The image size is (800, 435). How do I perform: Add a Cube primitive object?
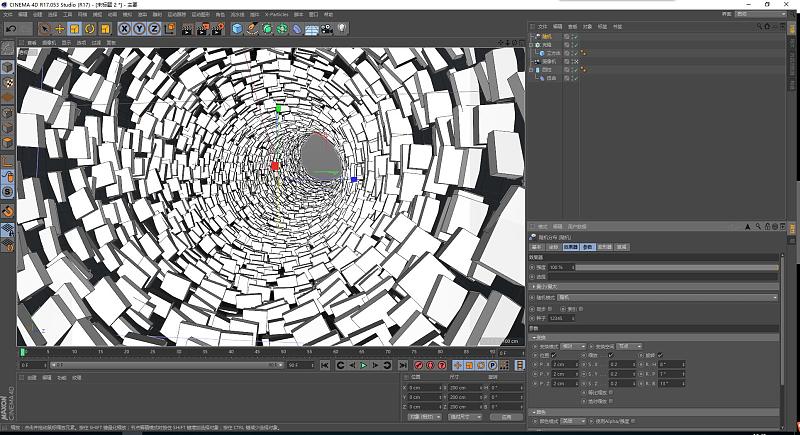[x=238, y=29]
